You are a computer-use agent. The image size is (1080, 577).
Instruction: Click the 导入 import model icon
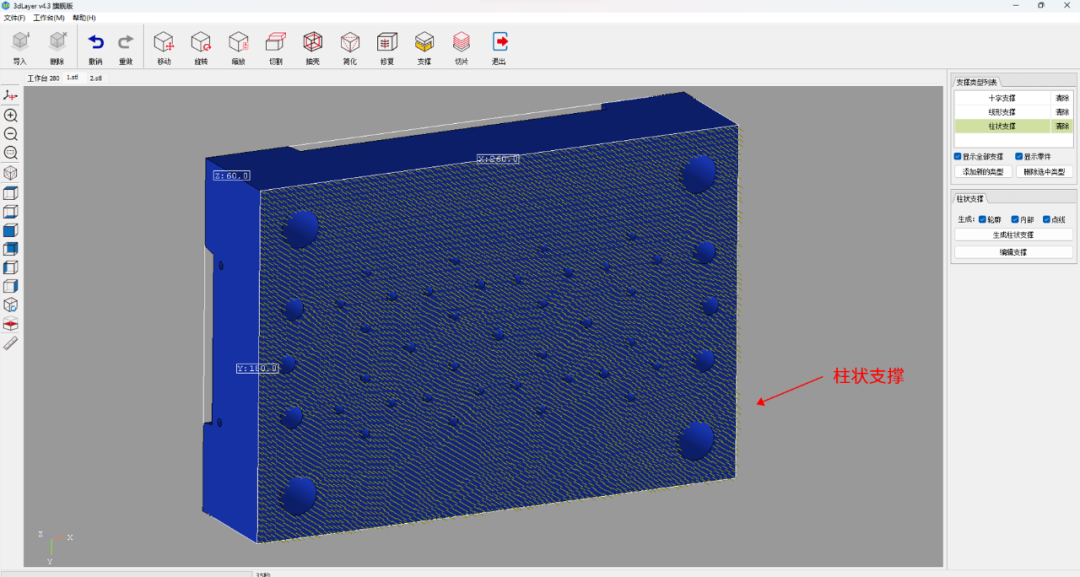click(x=21, y=43)
